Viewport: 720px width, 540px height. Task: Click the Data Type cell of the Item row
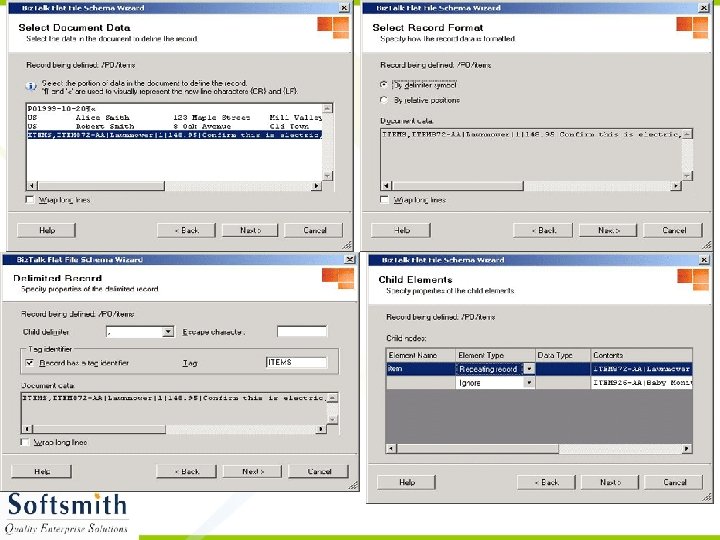(x=562, y=369)
